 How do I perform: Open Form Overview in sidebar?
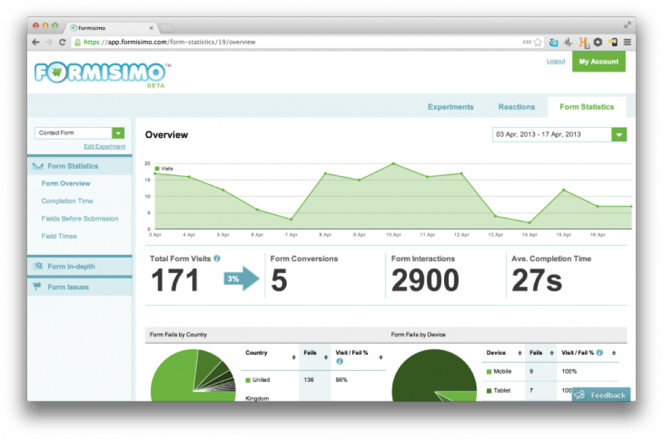tap(66, 184)
